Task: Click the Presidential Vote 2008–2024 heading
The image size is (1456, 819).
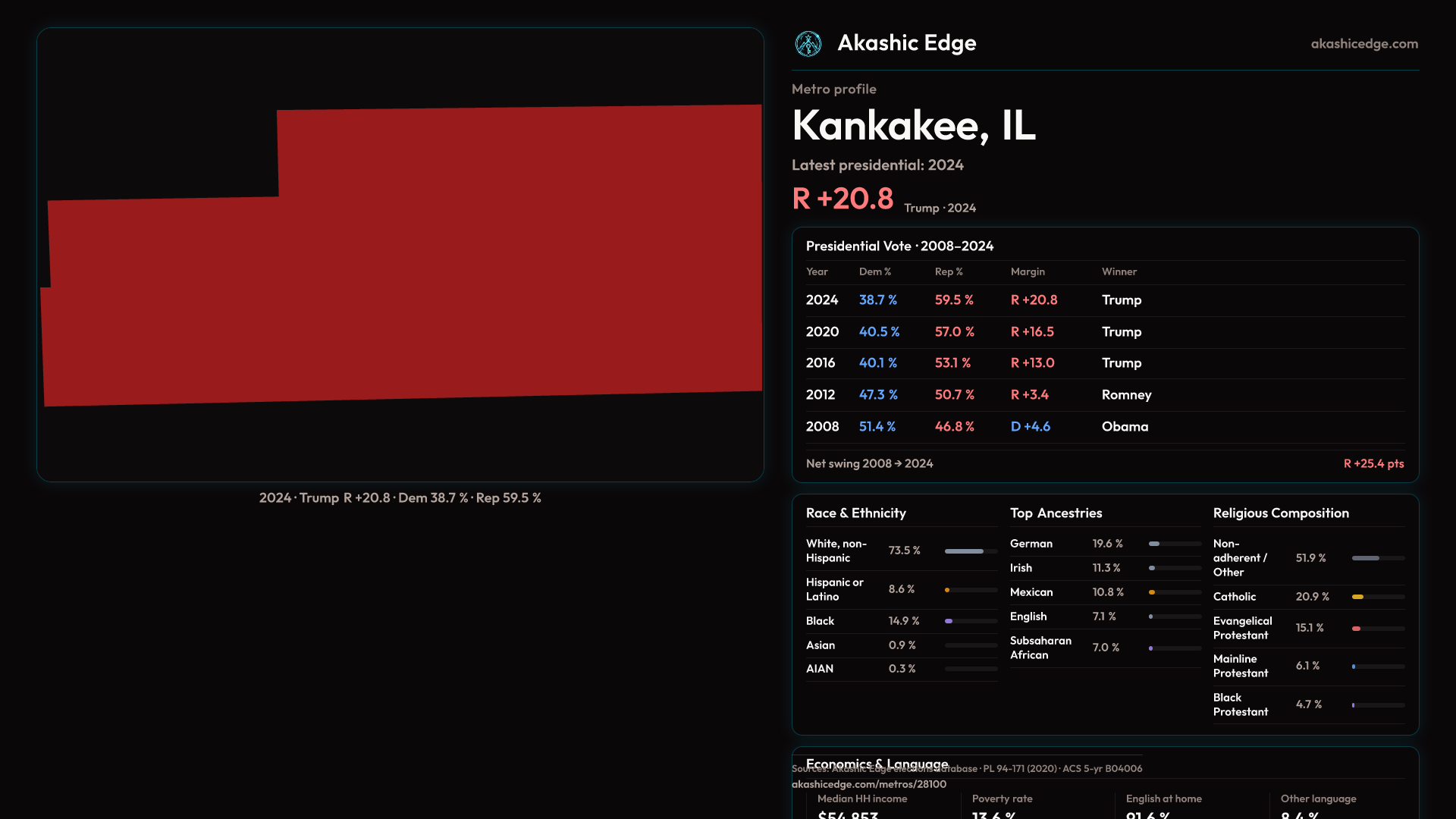Action: (899, 246)
